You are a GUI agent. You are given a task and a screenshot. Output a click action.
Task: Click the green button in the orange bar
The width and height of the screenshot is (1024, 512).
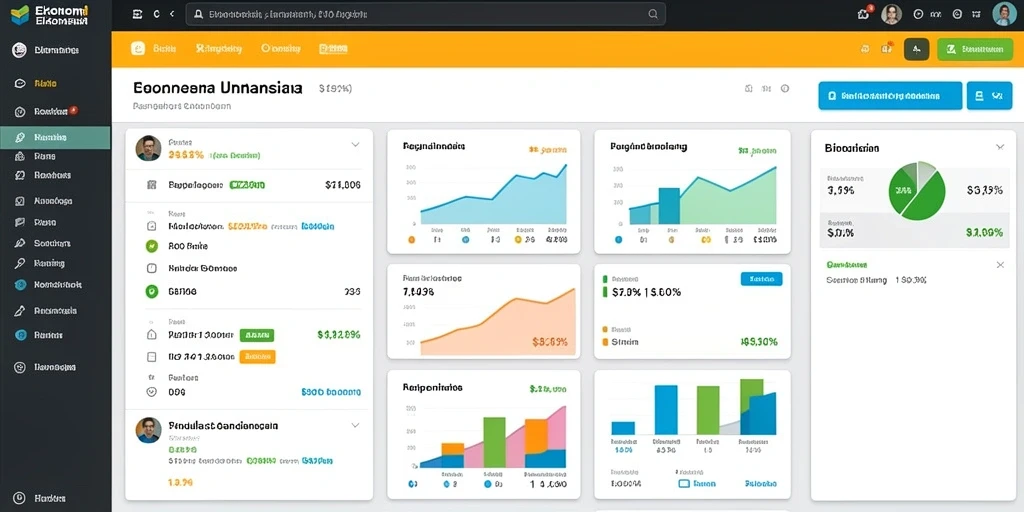(975, 49)
